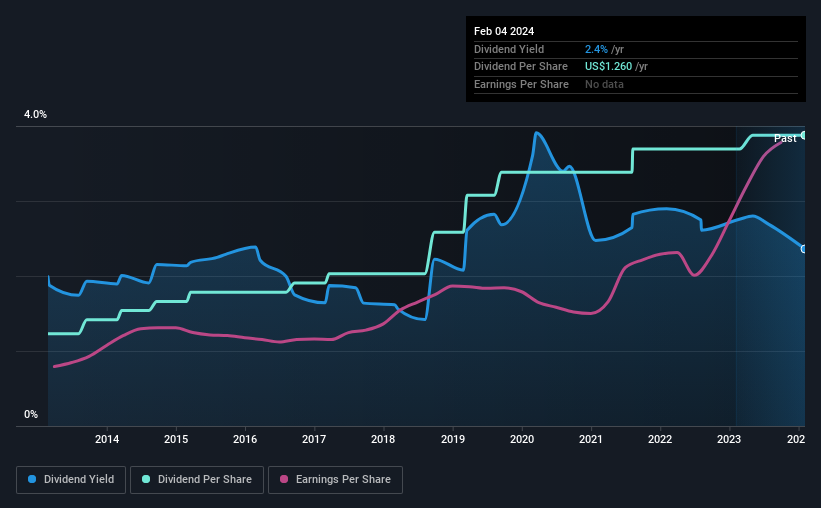The image size is (821, 508).
Task: Toggle the Earnings Per Share legend button
Action: pos(335,480)
